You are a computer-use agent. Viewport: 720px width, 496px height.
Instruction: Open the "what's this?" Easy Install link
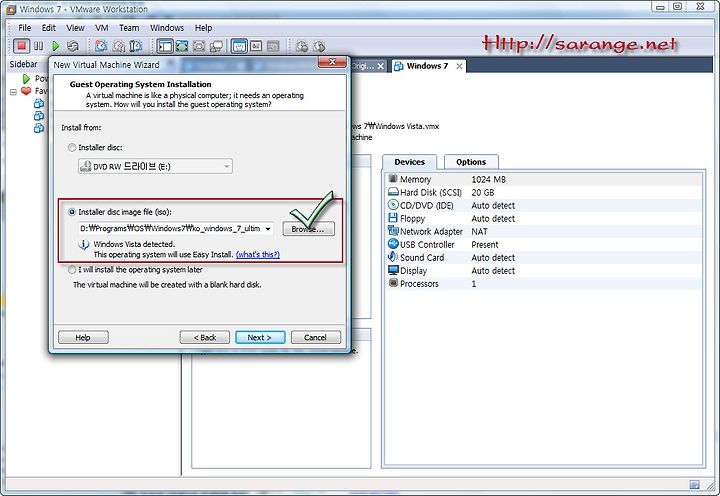(x=258, y=254)
